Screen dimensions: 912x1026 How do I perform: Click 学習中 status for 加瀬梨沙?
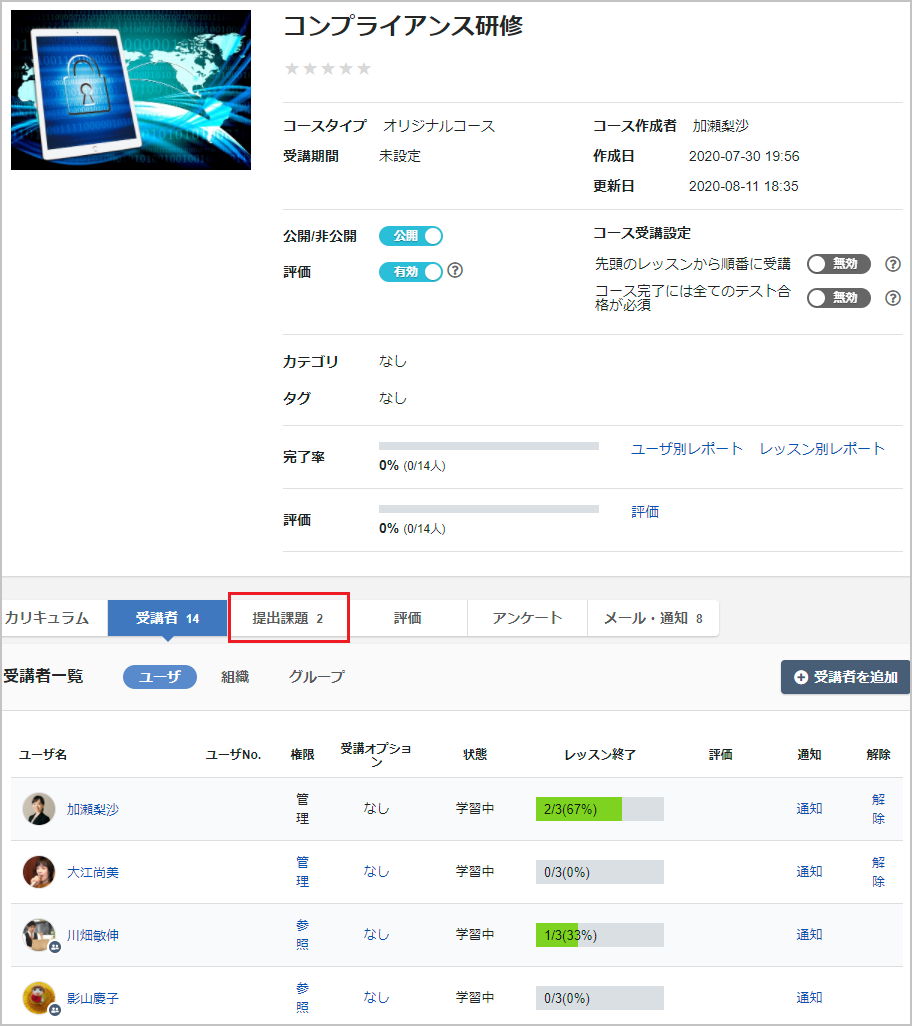click(x=475, y=809)
